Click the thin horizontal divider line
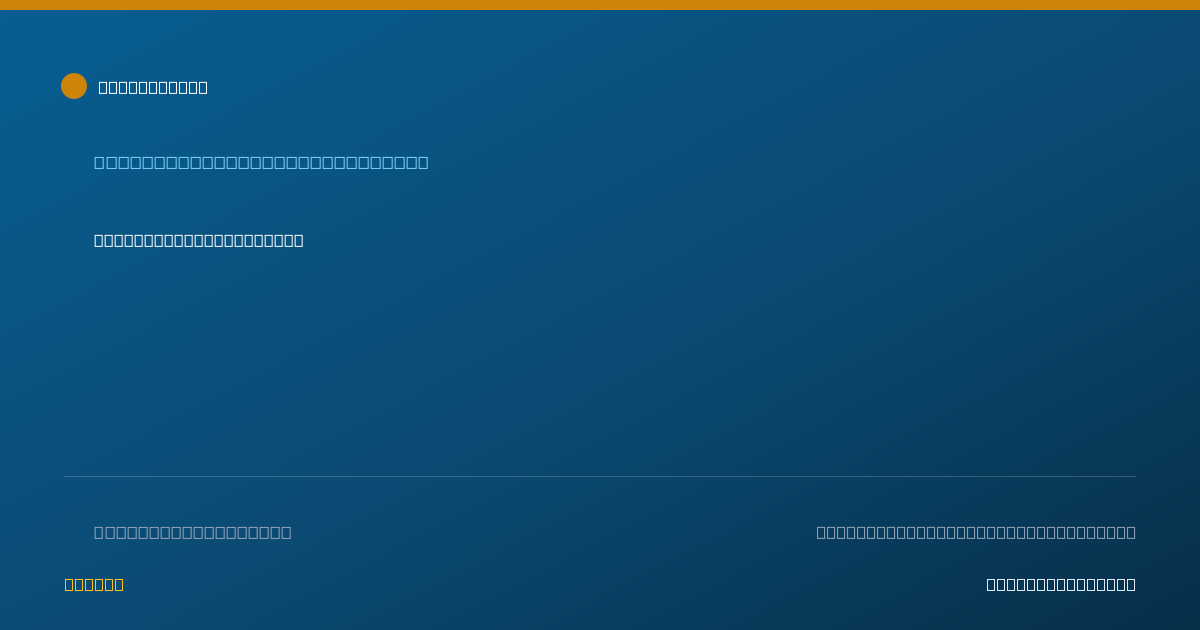The width and height of the screenshot is (1200, 630). click(600, 476)
